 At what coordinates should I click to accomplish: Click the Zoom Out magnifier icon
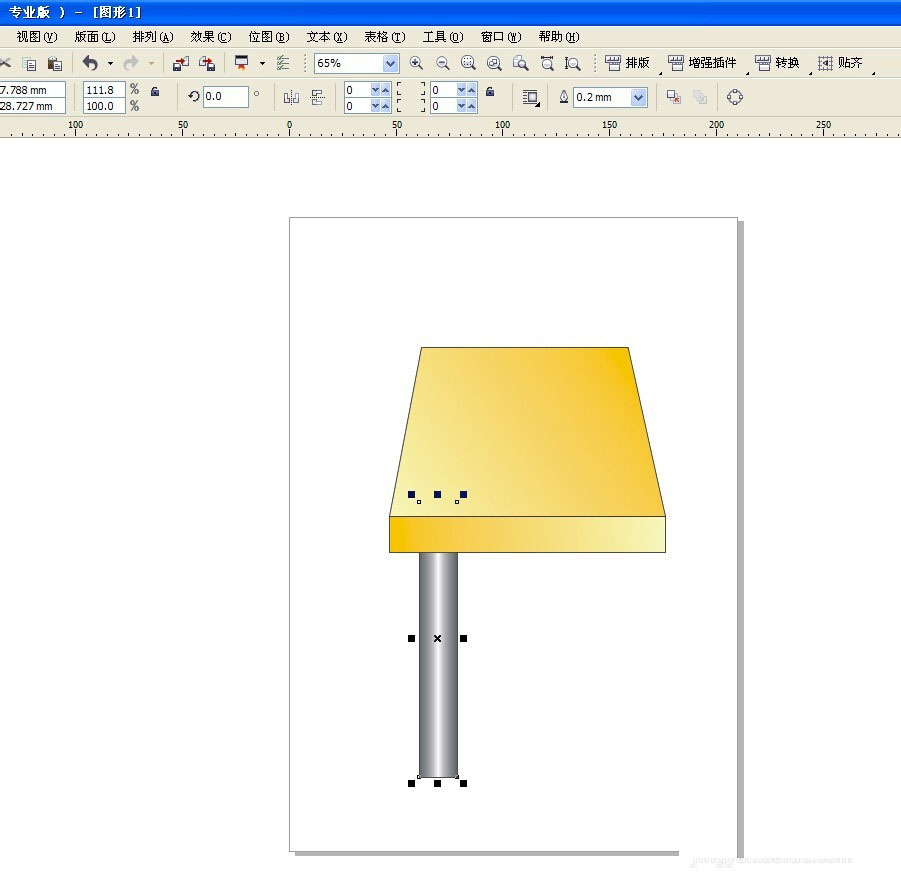[x=443, y=63]
